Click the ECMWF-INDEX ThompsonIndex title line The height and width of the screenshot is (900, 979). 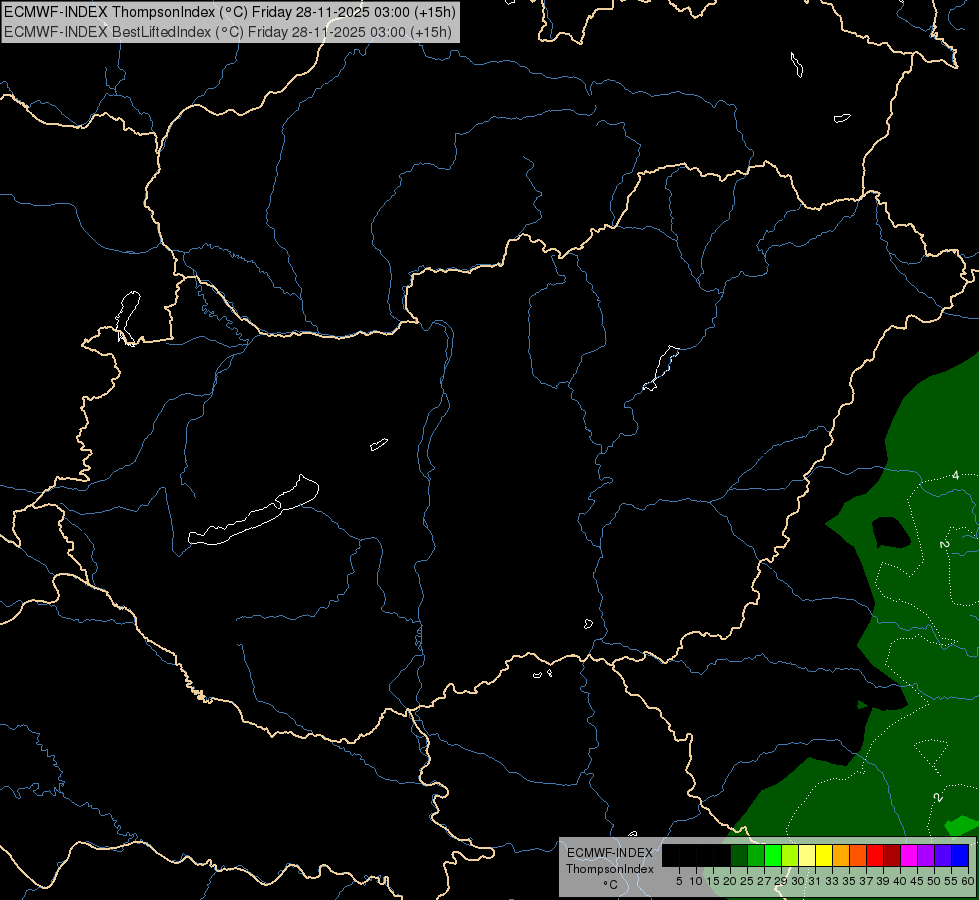[x=230, y=12]
